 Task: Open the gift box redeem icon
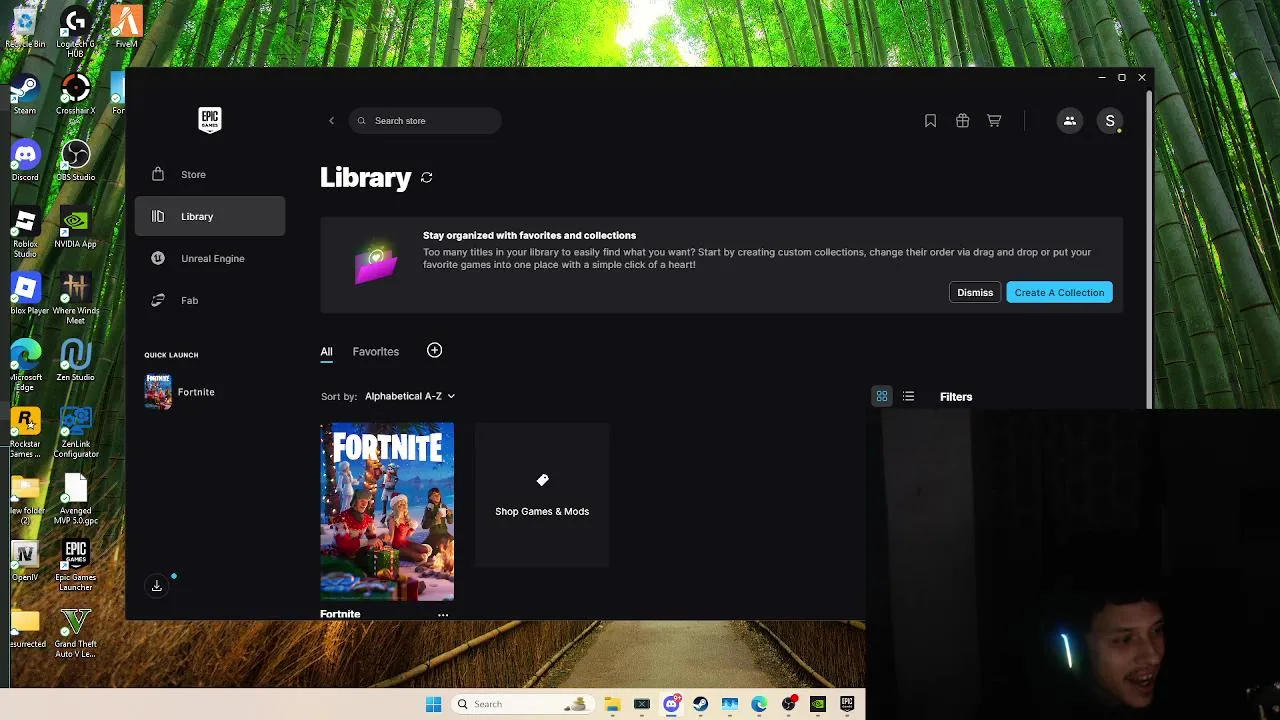point(962,121)
